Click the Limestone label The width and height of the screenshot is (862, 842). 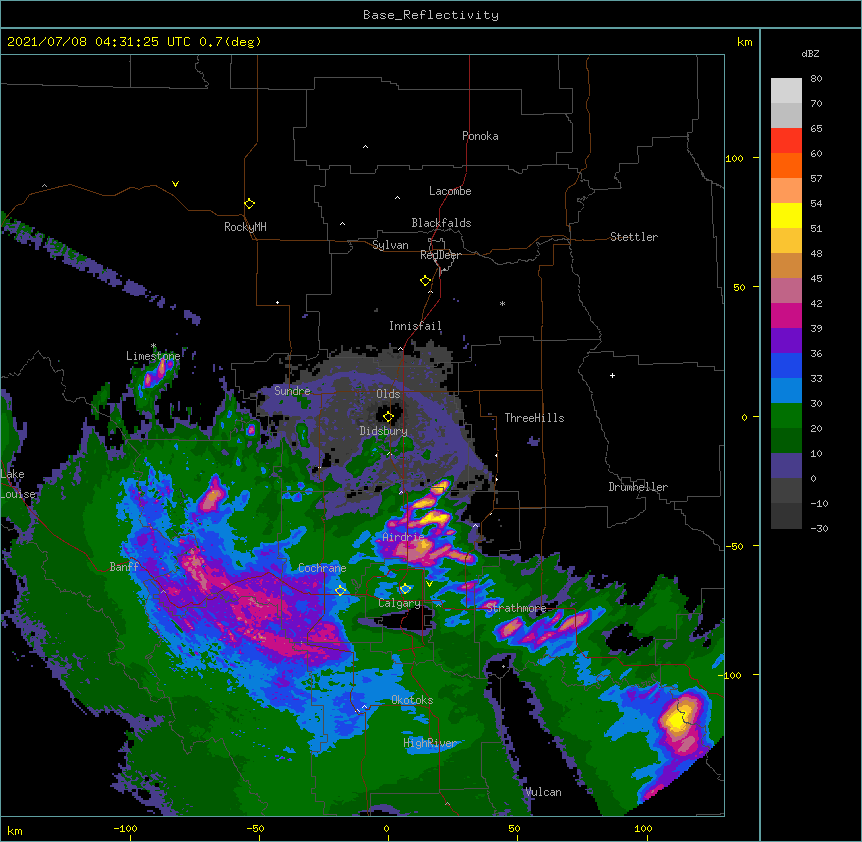coord(153,356)
